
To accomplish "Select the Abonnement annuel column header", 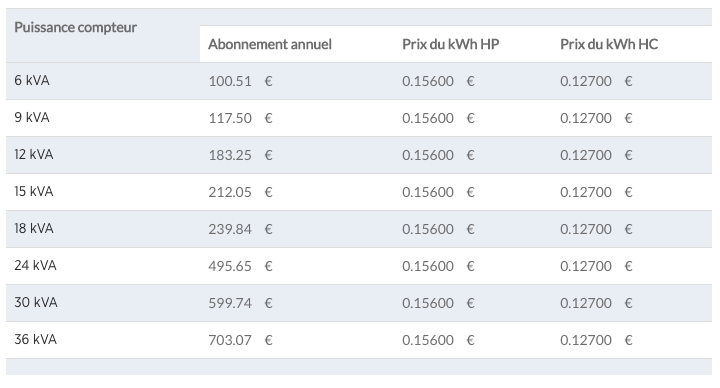I will [270, 44].
